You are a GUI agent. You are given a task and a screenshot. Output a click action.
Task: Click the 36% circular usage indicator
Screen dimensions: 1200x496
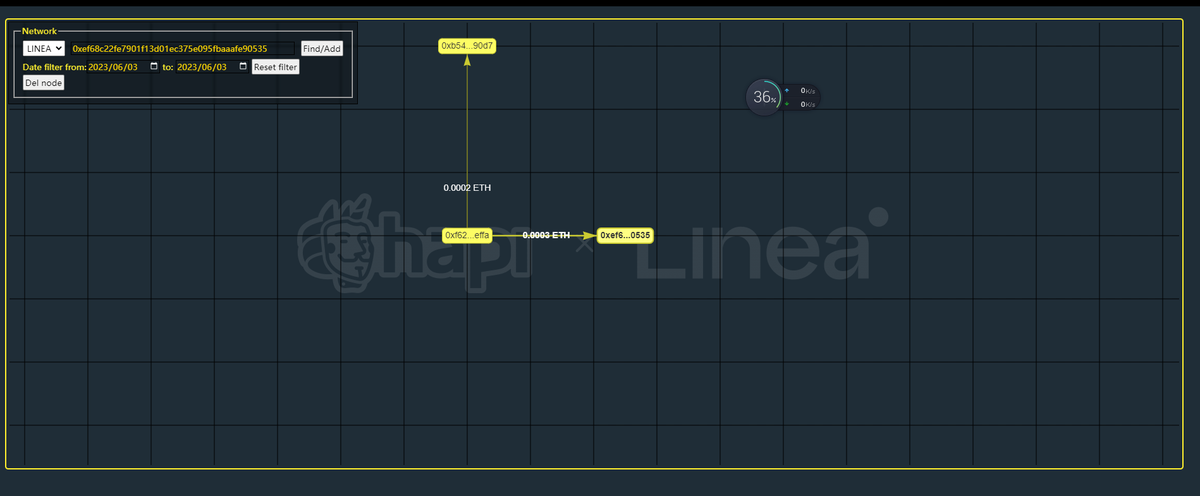(764, 97)
